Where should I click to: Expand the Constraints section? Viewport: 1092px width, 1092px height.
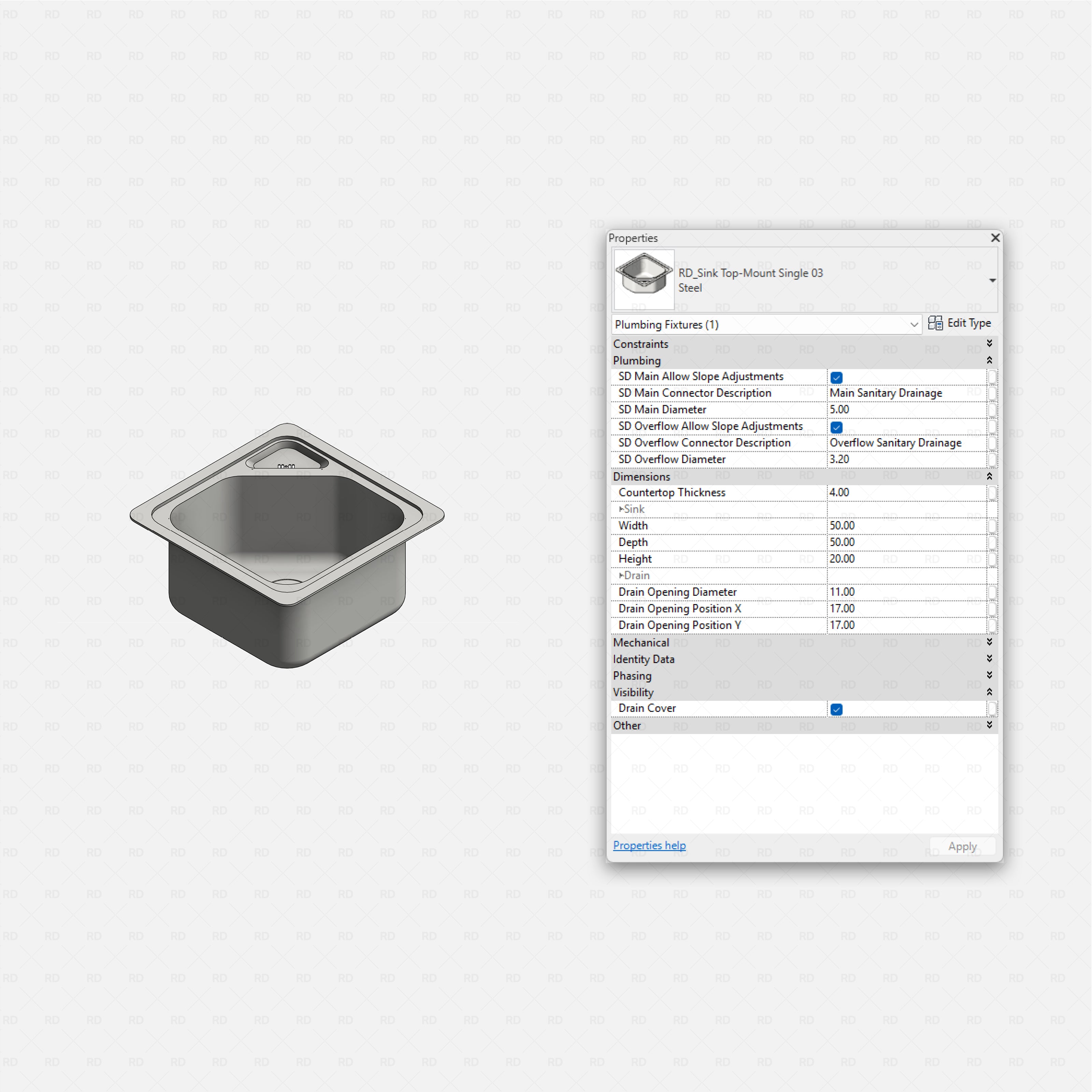(990, 343)
